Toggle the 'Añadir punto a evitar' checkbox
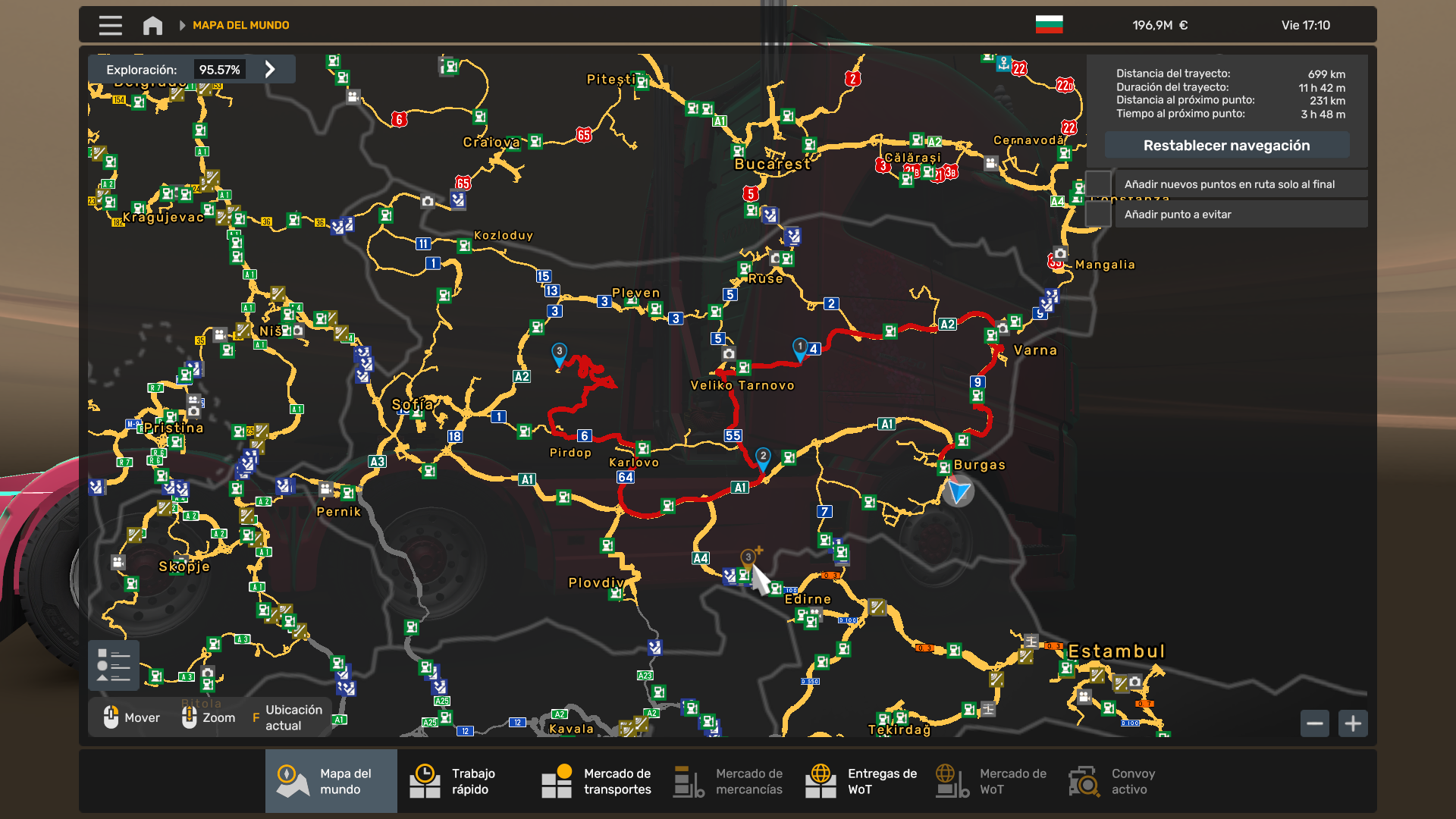Image resolution: width=1456 pixels, height=819 pixels. [x=1098, y=215]
